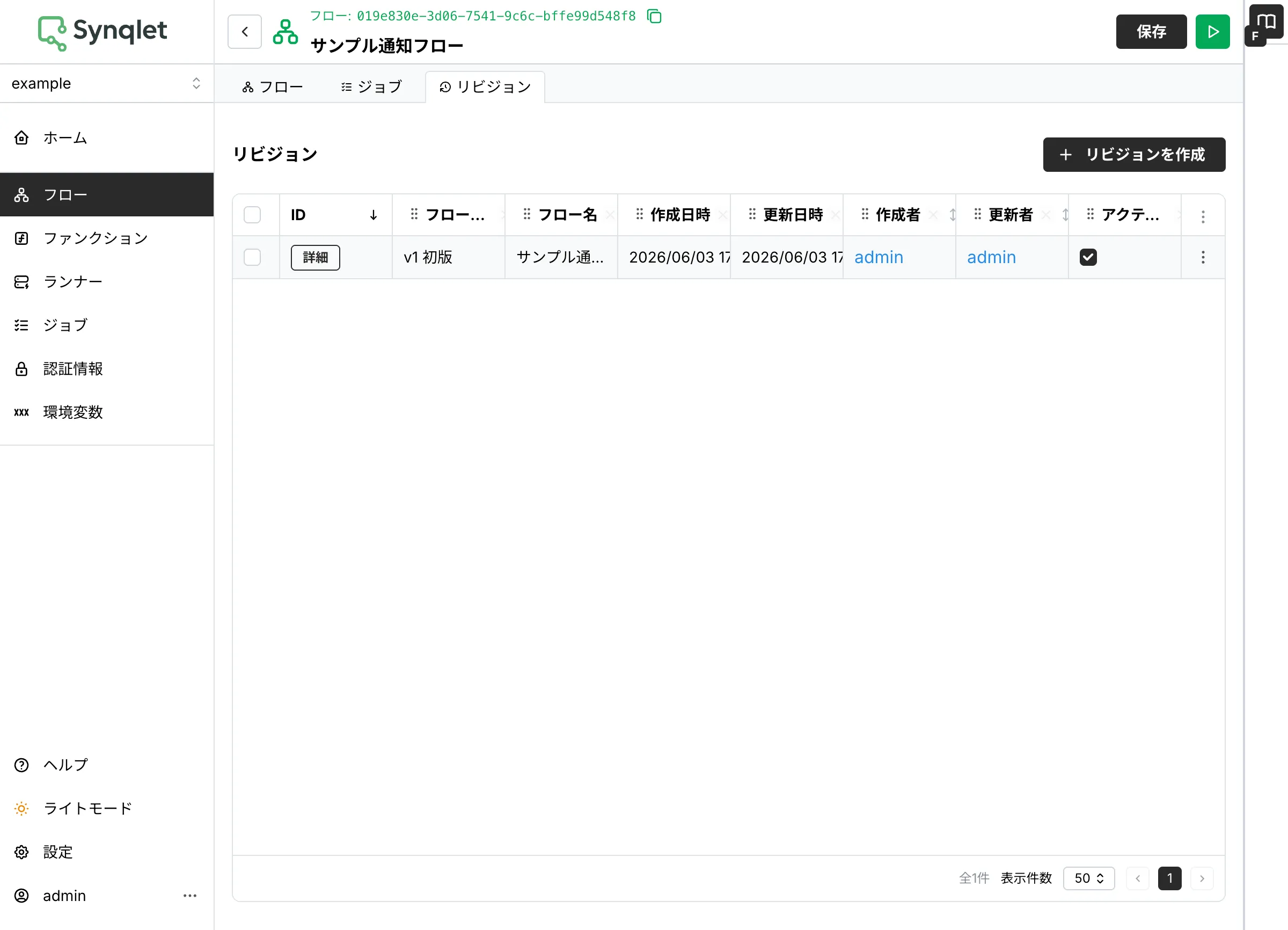Sort by the ID column arrow
The height and width of the screenshot is (930, 1288).
pyautogui.click(x=373, y=215)
